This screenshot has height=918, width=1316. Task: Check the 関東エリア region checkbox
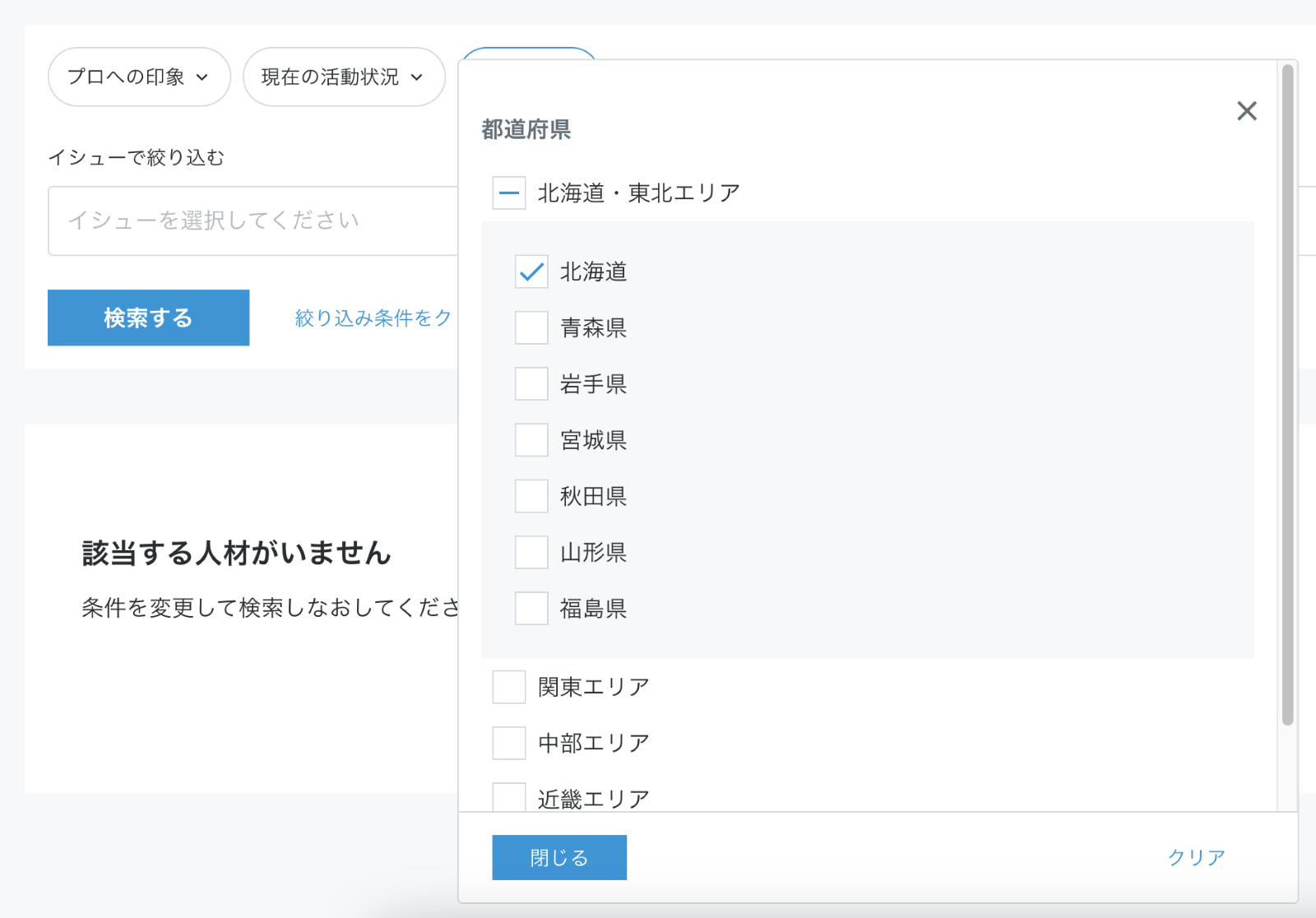coord(509,687)
